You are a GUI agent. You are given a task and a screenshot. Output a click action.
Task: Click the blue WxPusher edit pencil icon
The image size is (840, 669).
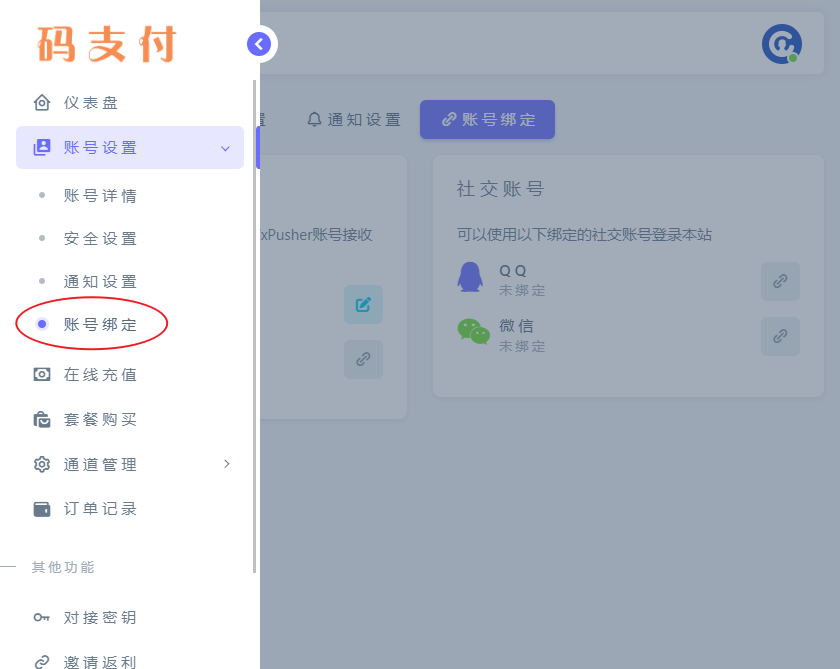363,304
